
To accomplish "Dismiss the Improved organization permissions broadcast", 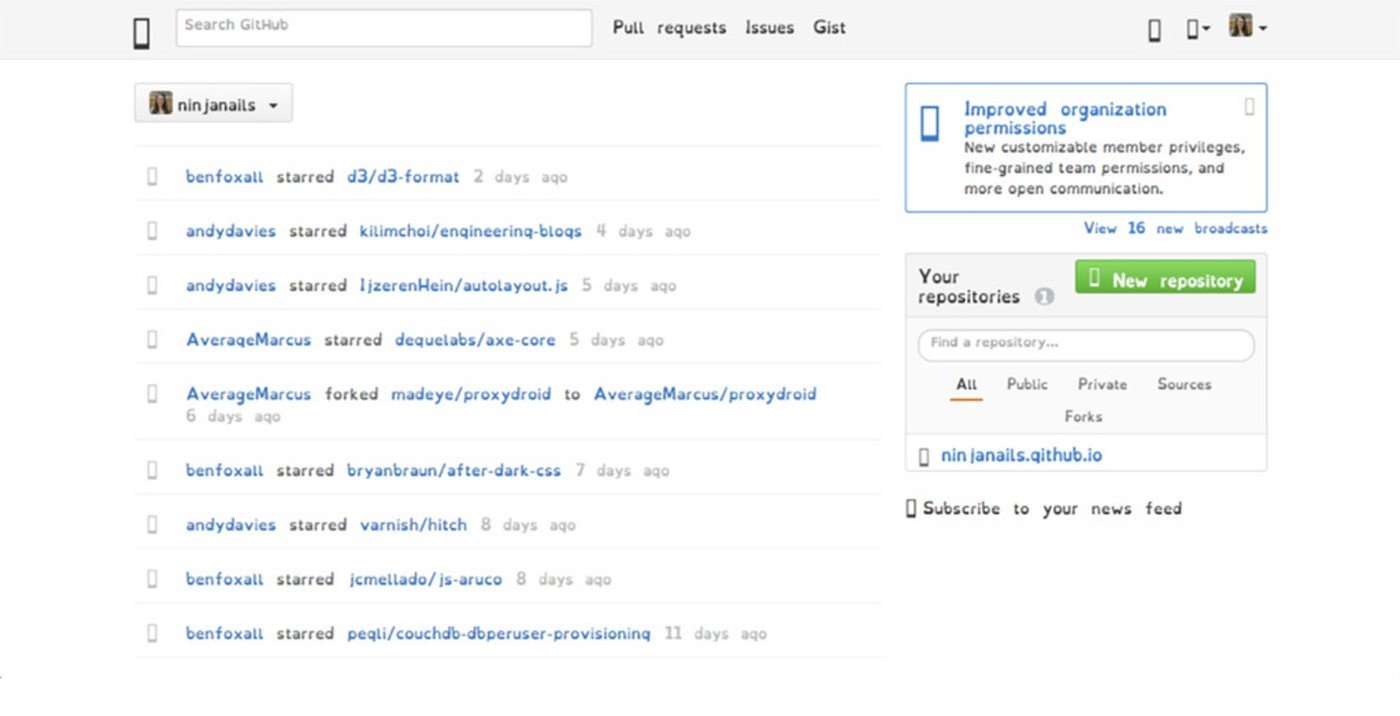I will (x=1249, y=106).
